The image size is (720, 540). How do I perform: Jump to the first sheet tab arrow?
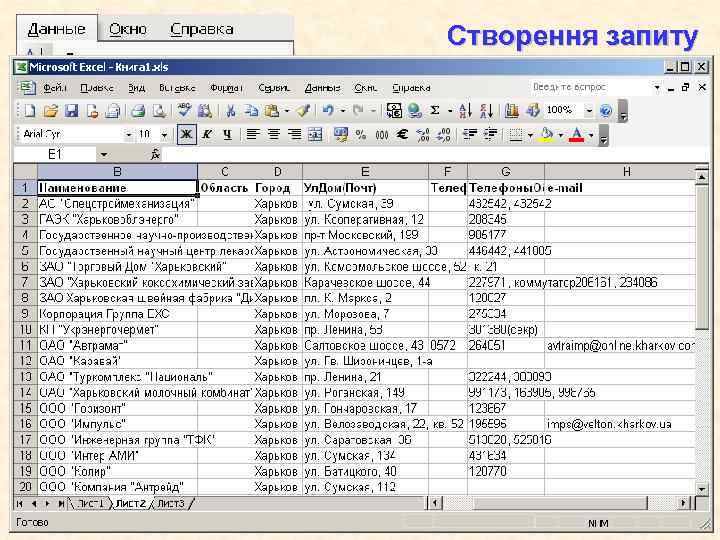point(20,503)
